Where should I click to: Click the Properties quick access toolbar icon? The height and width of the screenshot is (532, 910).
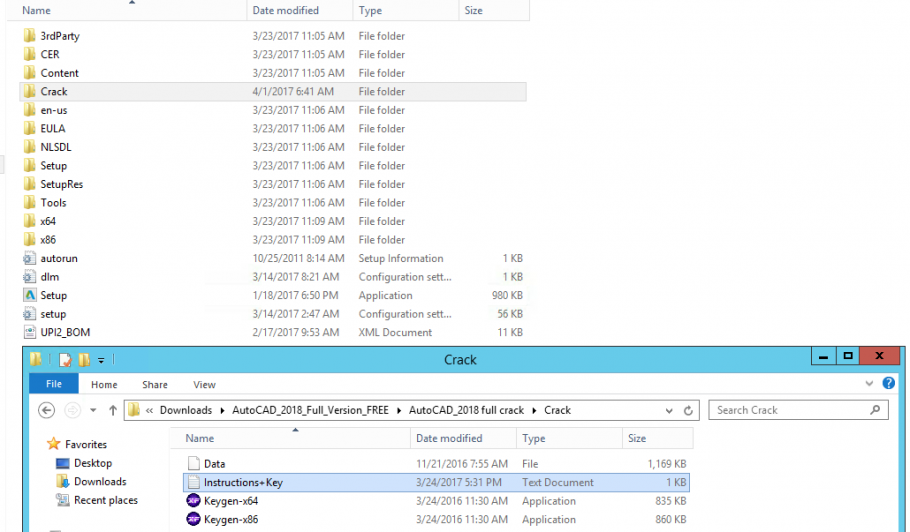65,360
